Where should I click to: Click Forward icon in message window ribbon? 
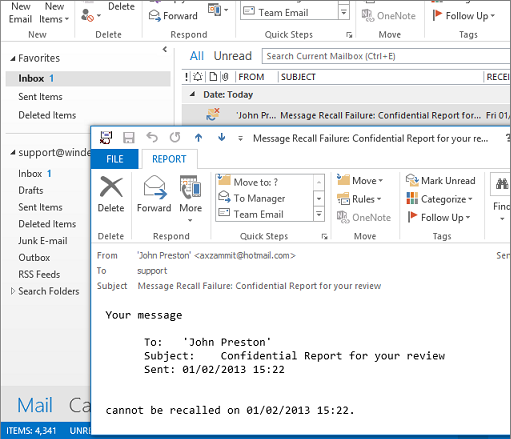pyautogui.click(x=154, y=194)
